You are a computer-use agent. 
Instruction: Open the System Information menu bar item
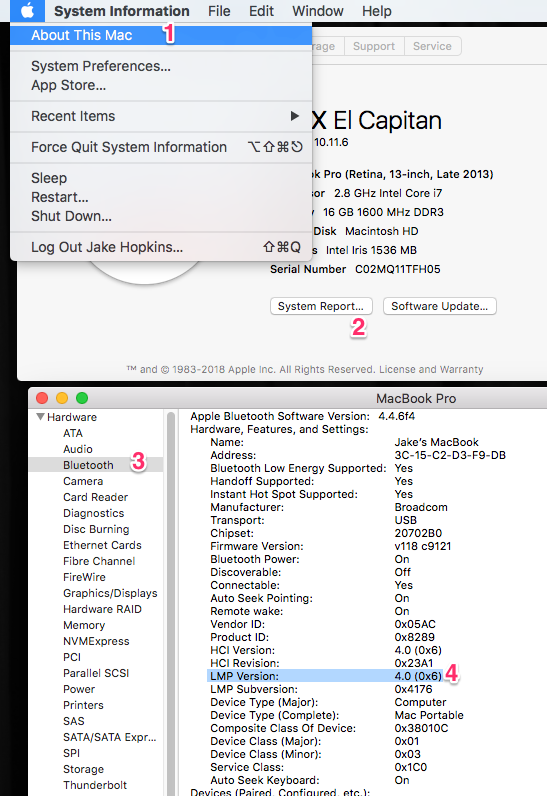(x=122, y=11)
